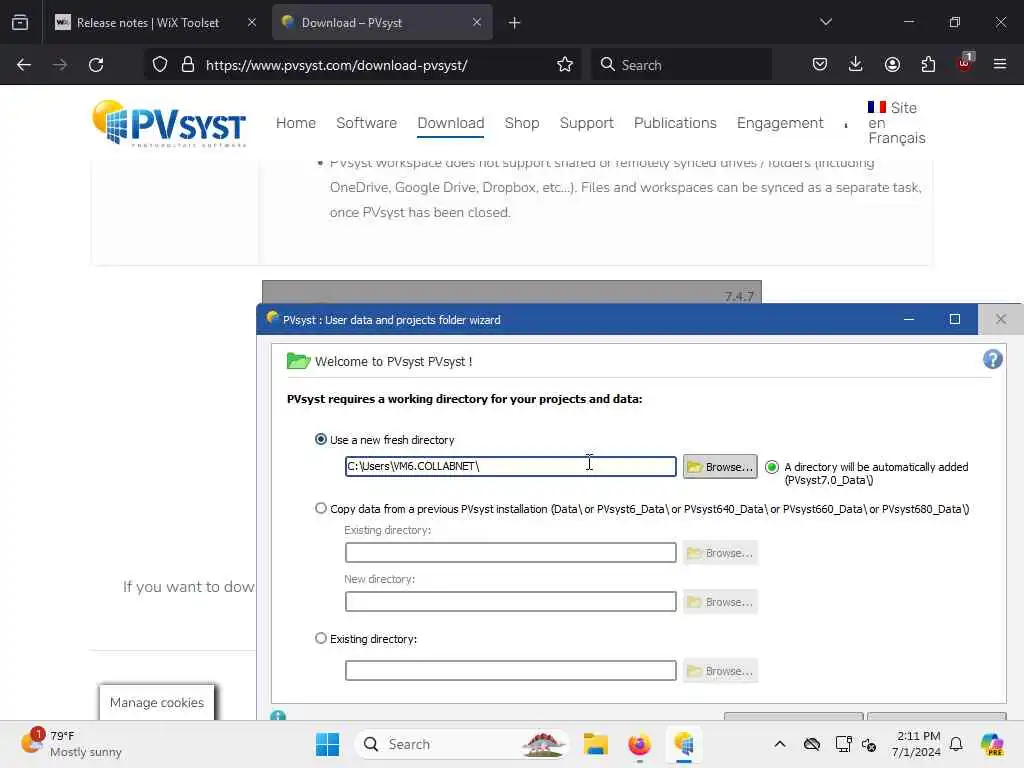This screenshot has width=1024, height=768.
Task: Click the Manage cookies button
Action: click(x=157, y=702)
